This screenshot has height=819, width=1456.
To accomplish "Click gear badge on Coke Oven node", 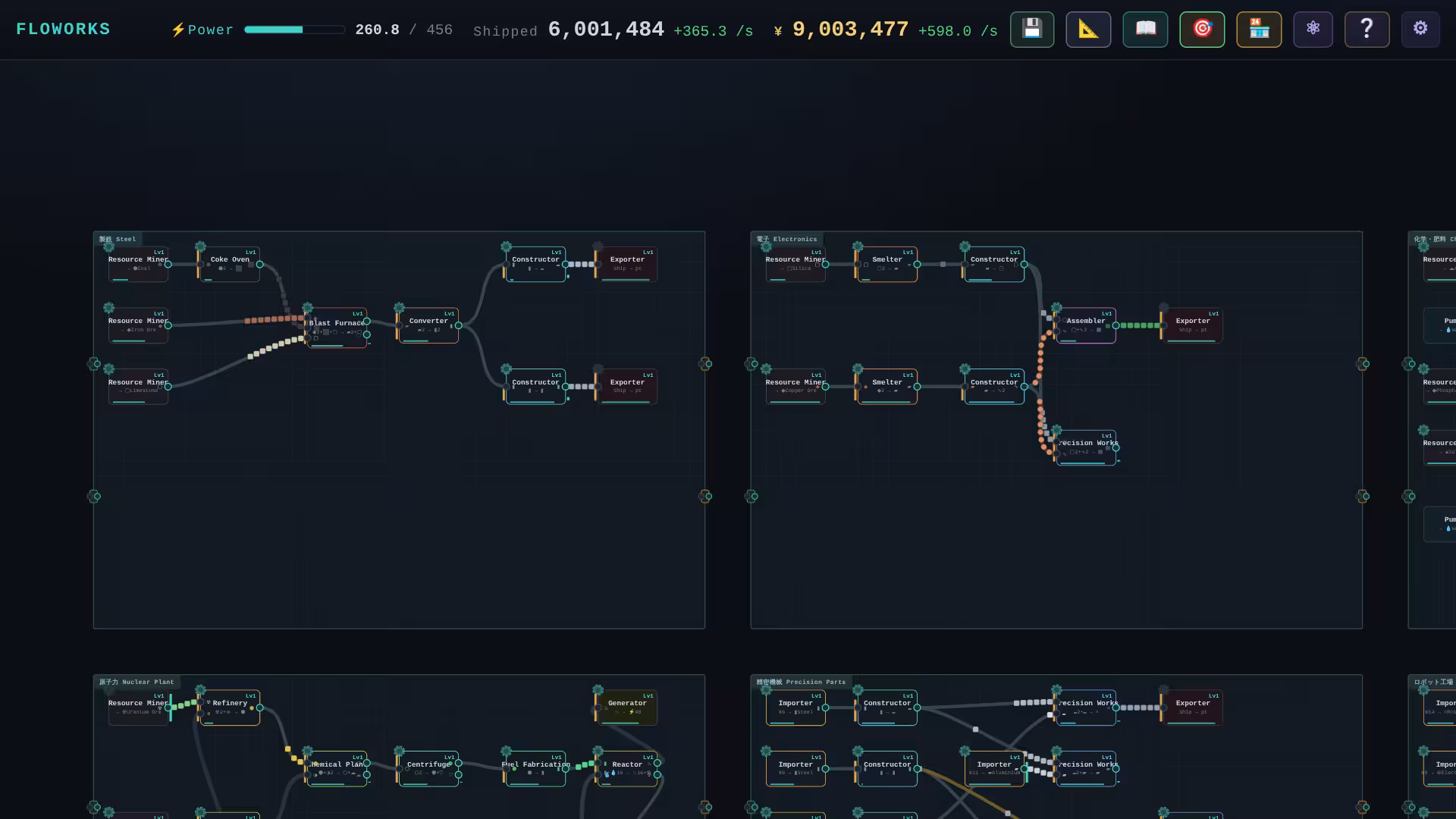I will 200,246.
